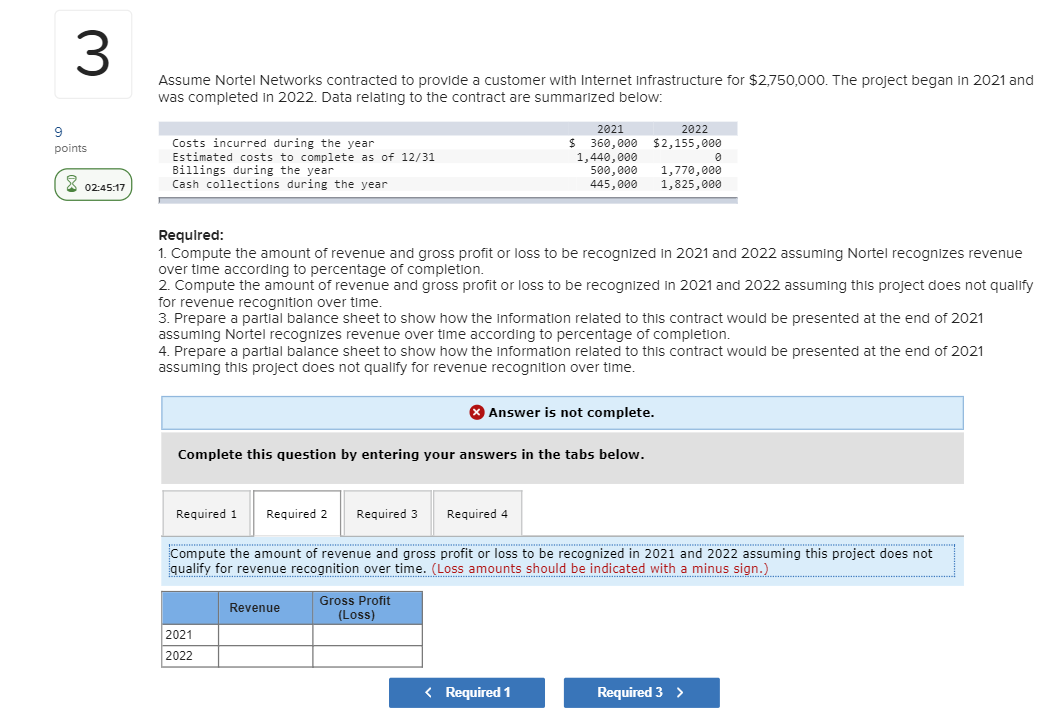Viewport: 1062px width, 722px height.
Task: Click the Answer is not complete banner
Action: tap(562, 412)
